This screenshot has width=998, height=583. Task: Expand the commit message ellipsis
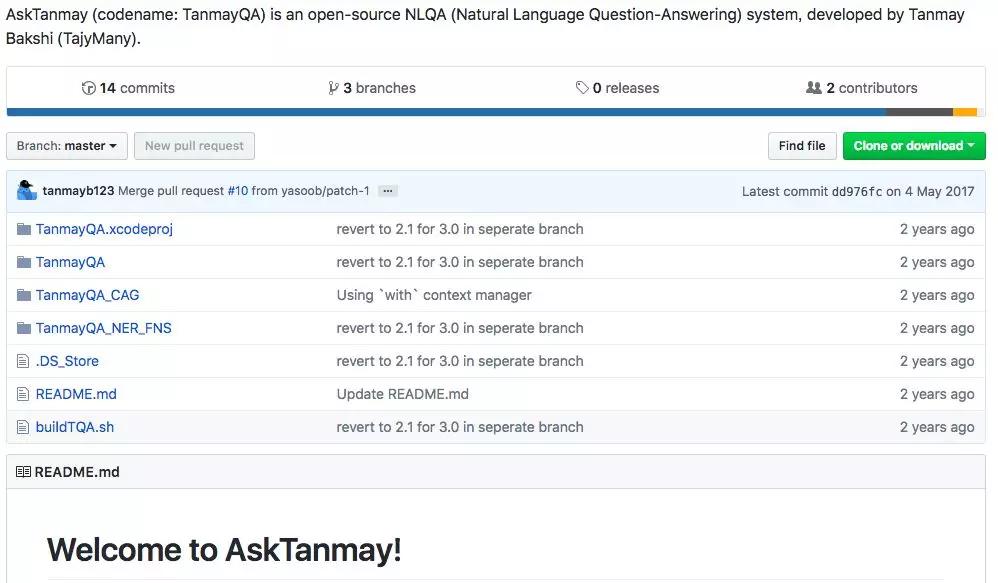click(388, 191)
